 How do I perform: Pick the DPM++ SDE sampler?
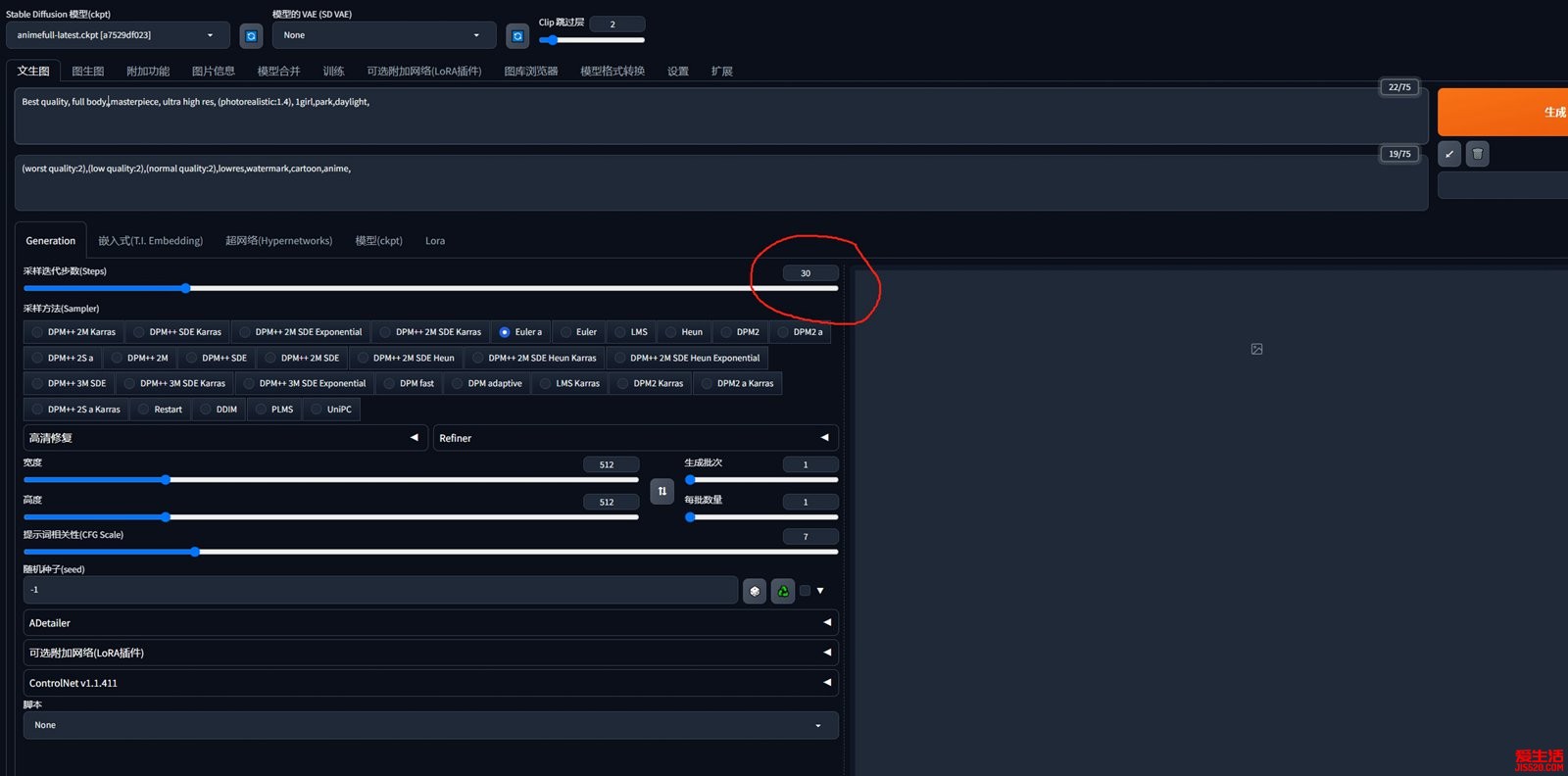point(217,358)
